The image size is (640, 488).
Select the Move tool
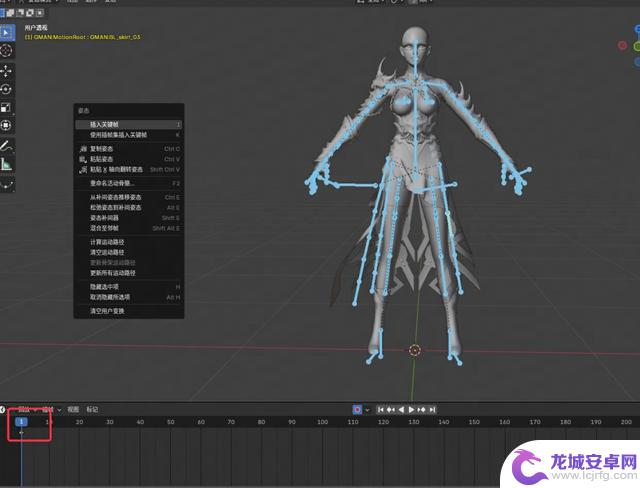pos(6,71)
